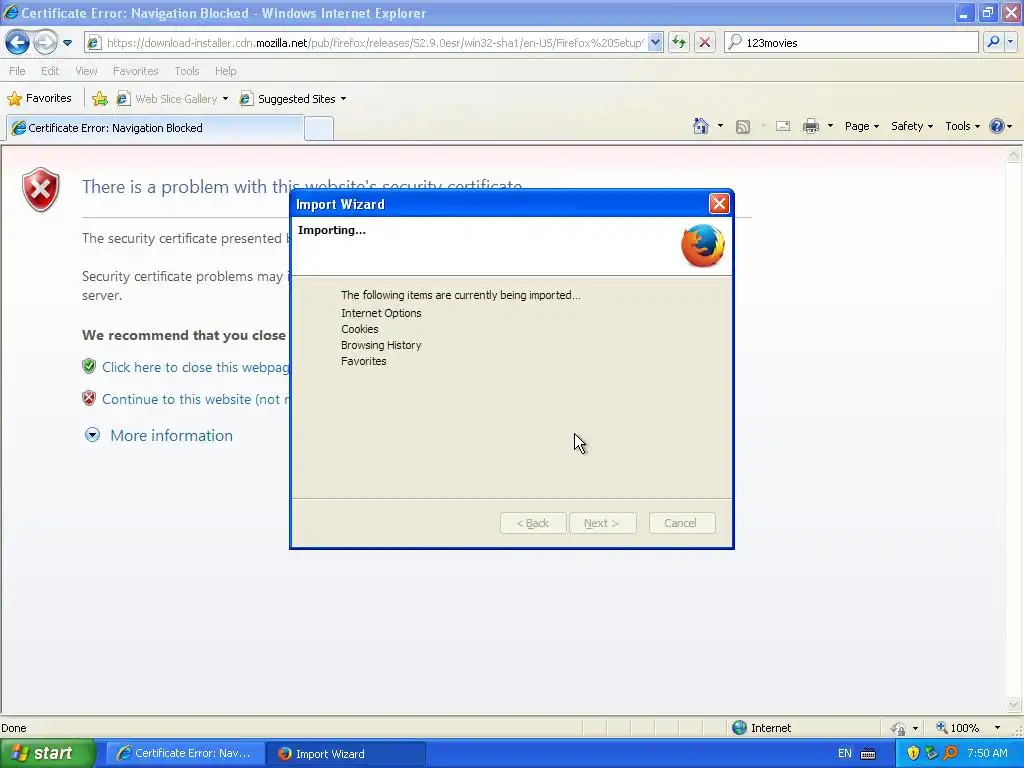Switch to Certificate Error taskbar button

click(185, 754)
